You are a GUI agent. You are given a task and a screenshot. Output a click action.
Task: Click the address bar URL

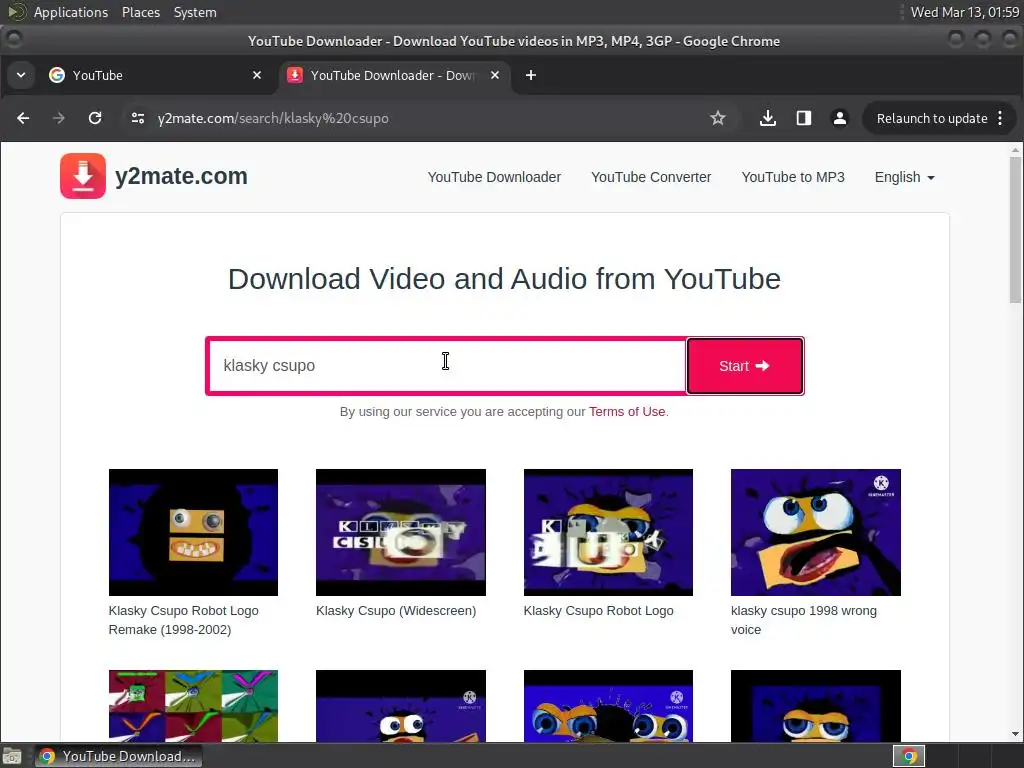pyautogui.click(x=273, y=118)
